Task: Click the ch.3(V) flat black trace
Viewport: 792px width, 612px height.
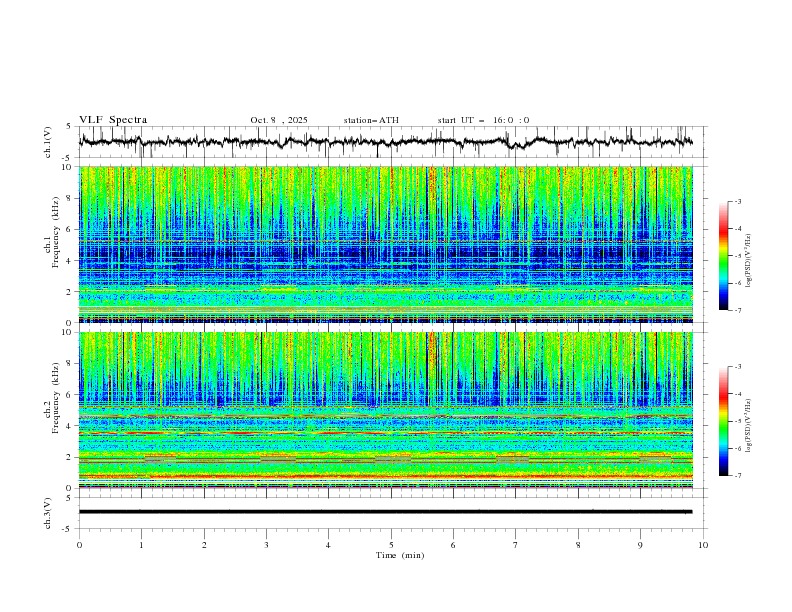Action: tap(386, 512)
